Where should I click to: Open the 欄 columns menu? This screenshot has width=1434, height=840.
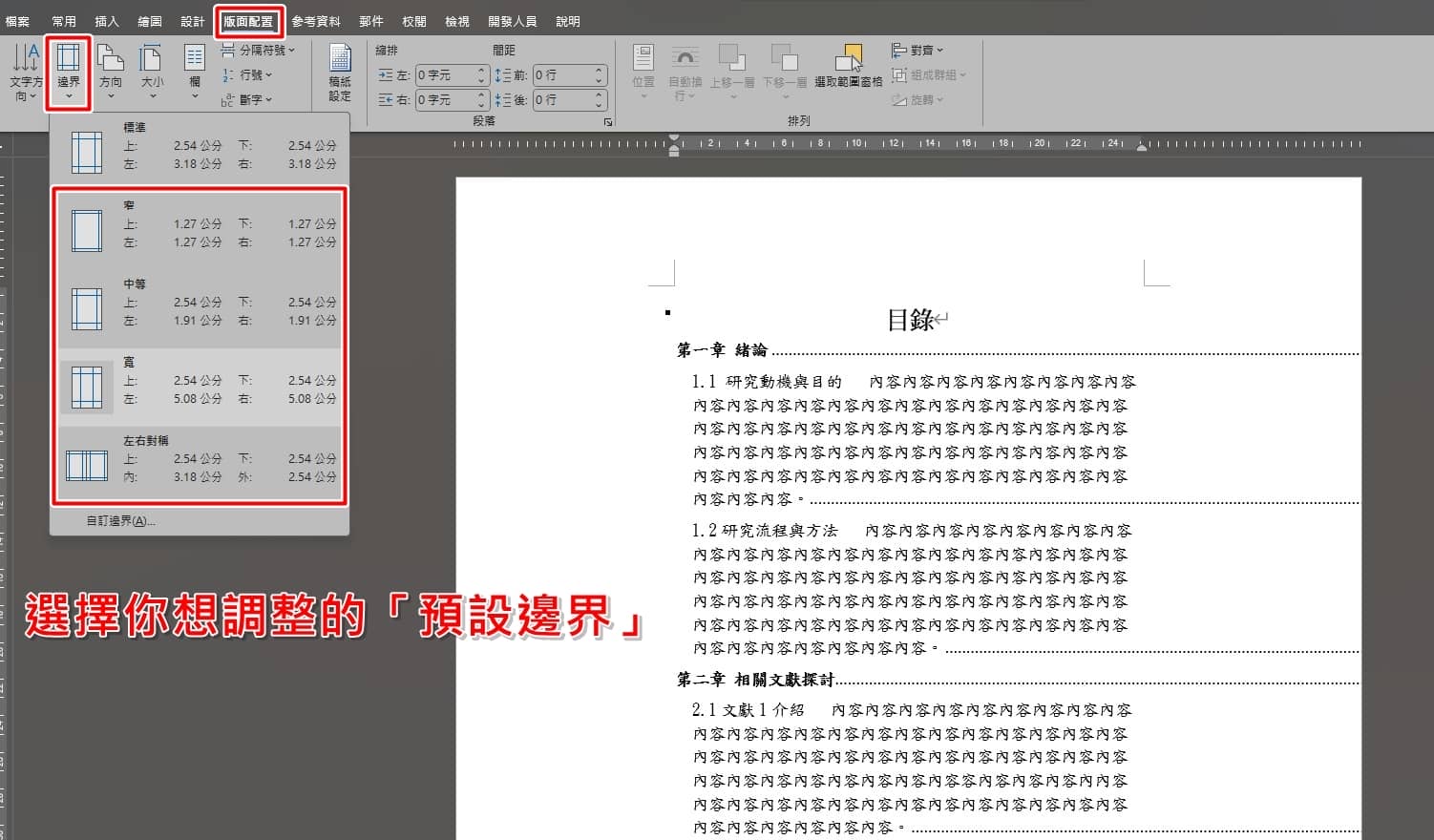[x=195, y=72]
